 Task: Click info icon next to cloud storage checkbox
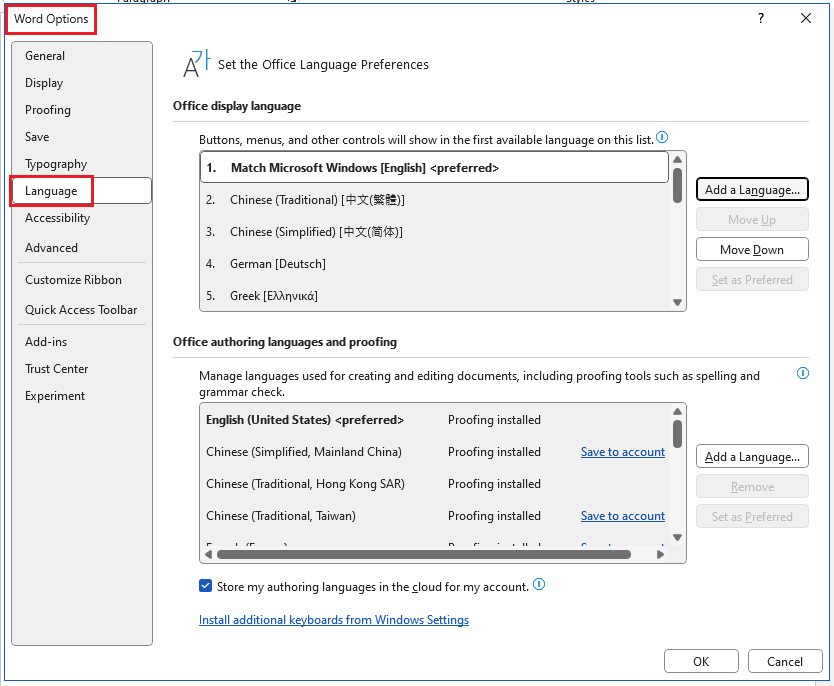(x=539, y=584)
